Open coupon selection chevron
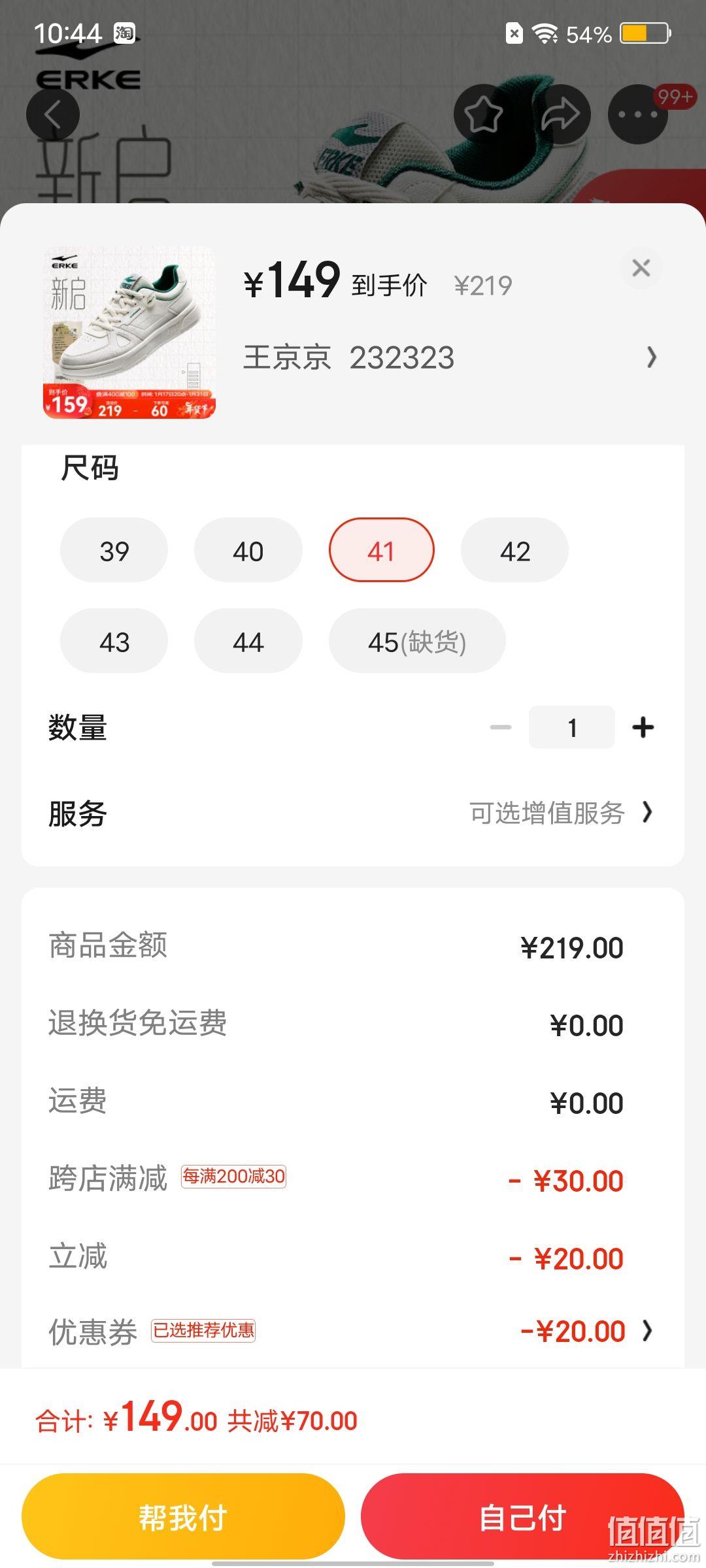 (647, 1331)
